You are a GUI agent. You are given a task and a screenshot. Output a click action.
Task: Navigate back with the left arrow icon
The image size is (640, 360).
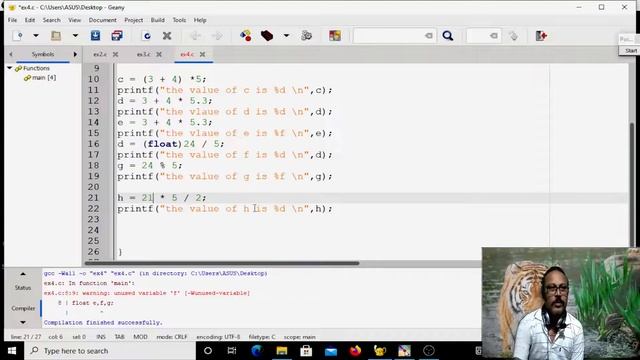196,36
